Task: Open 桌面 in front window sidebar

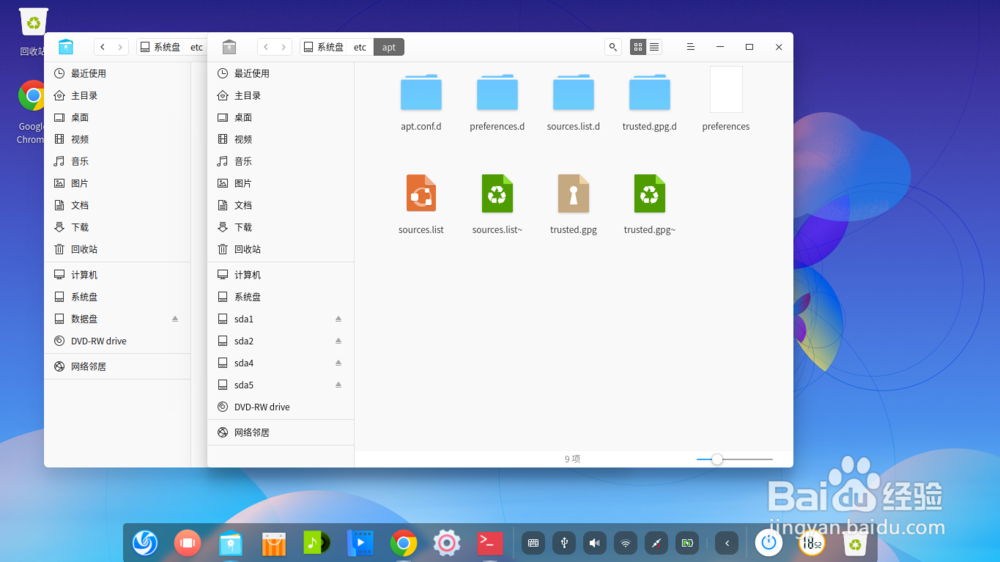Action: [x=281, y=117]
